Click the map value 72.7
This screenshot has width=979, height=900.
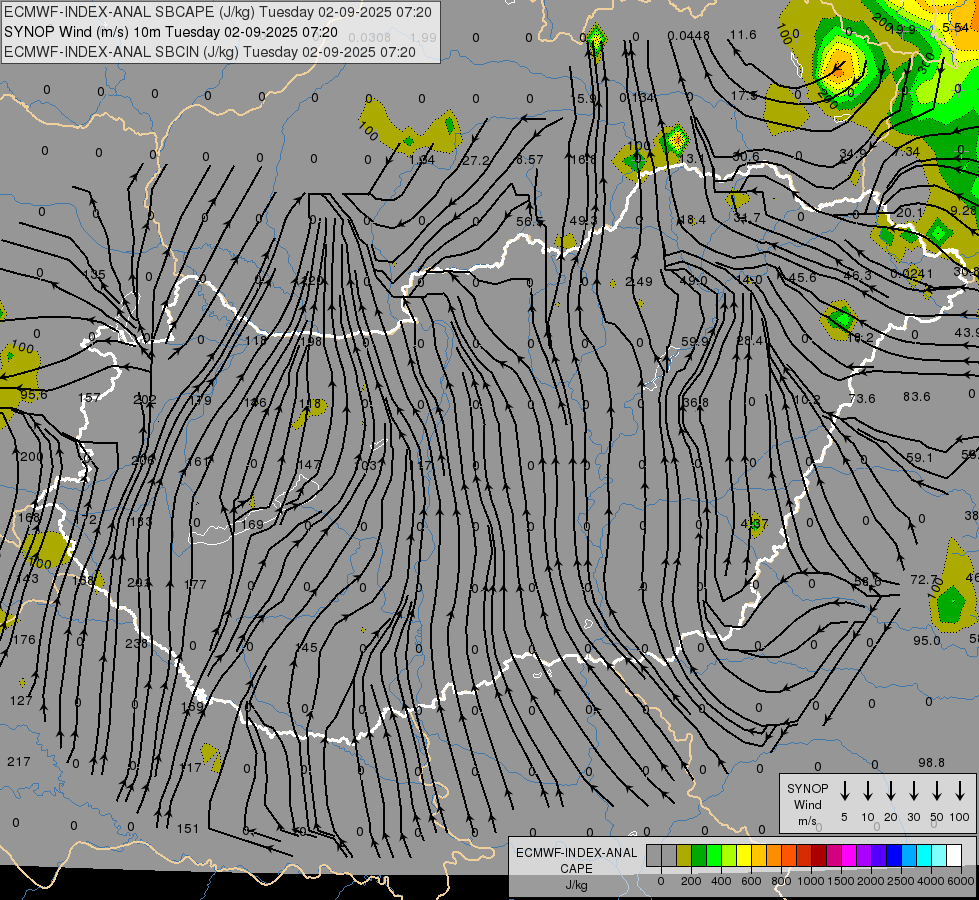coord(923,580)
